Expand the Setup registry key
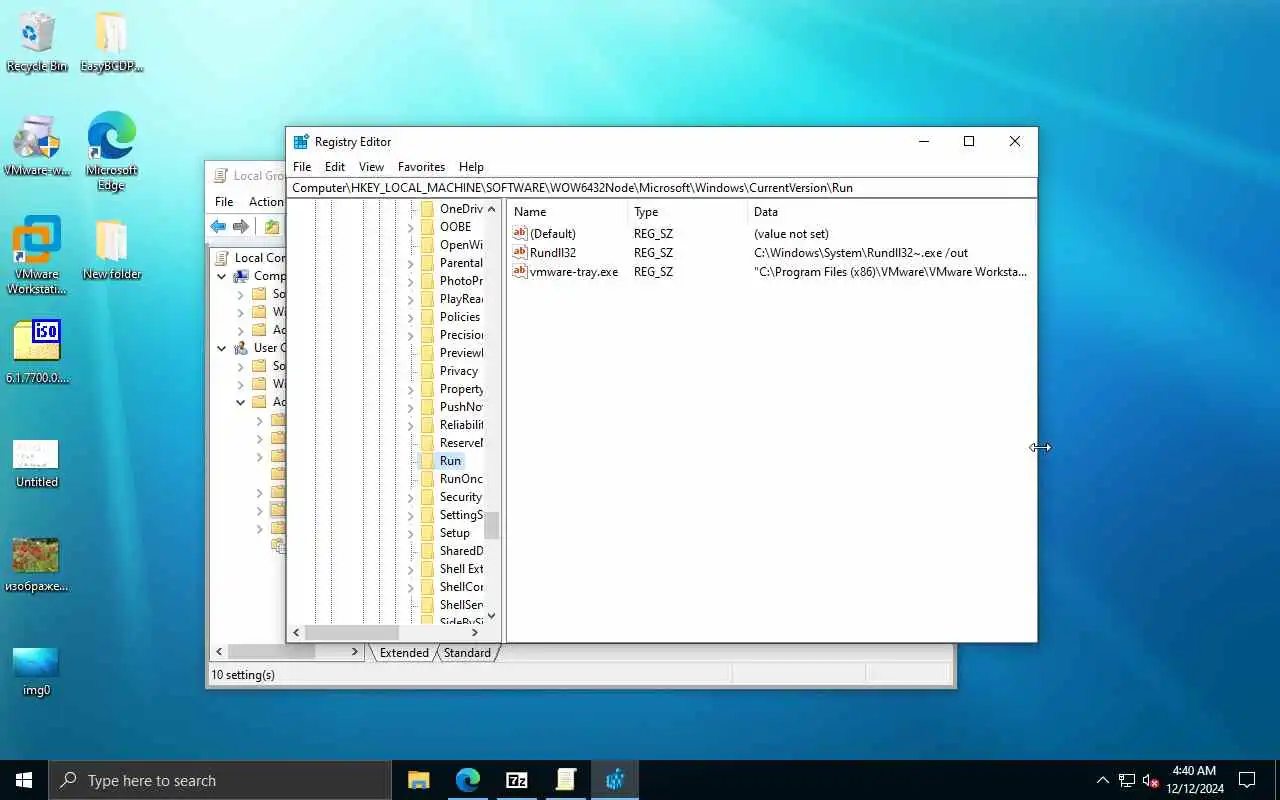Image resolution: width=1280 pixels, height=800 pixels. [410, 533]
